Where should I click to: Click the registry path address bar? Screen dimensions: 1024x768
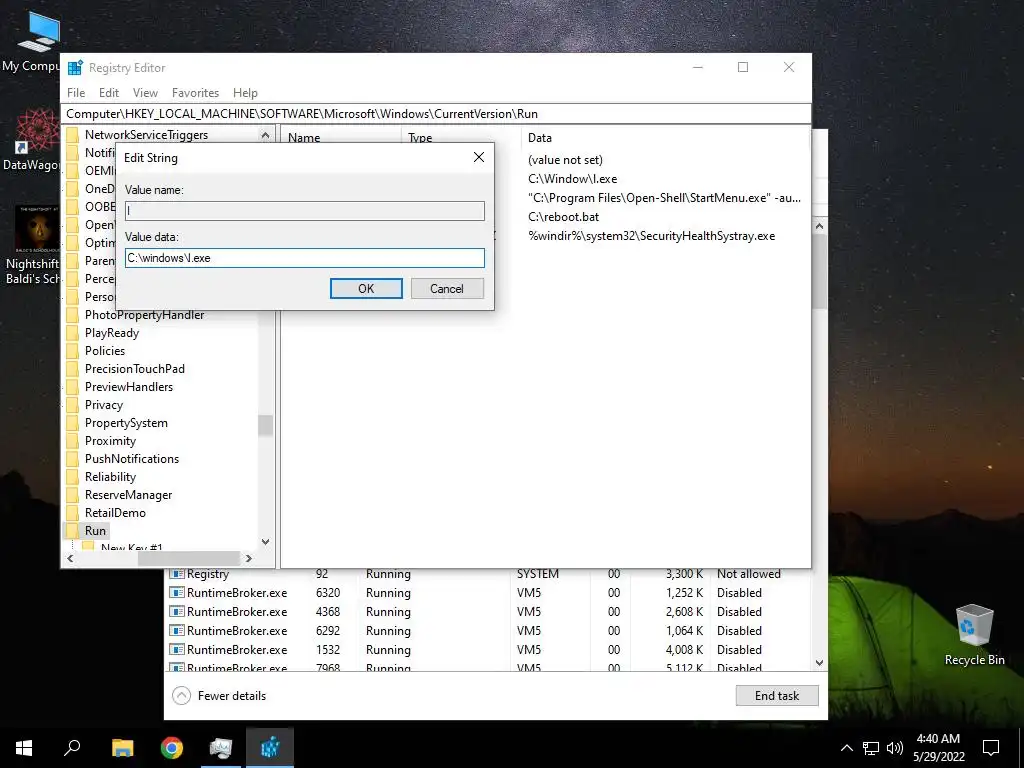click(436, 114)
